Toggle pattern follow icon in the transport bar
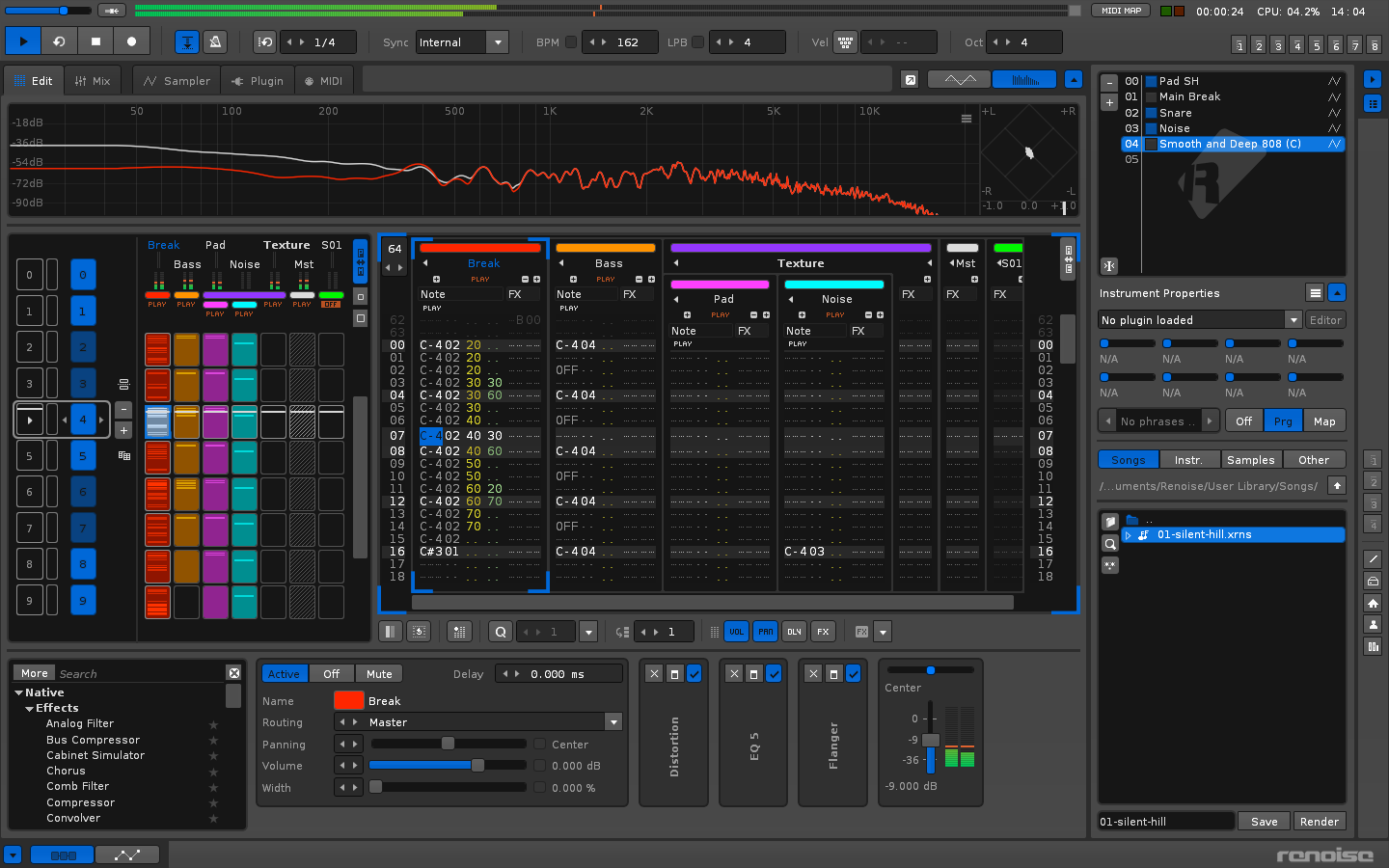Viewport: 1389px width, 868px height. pyautogui.click(x=187, y=41)
